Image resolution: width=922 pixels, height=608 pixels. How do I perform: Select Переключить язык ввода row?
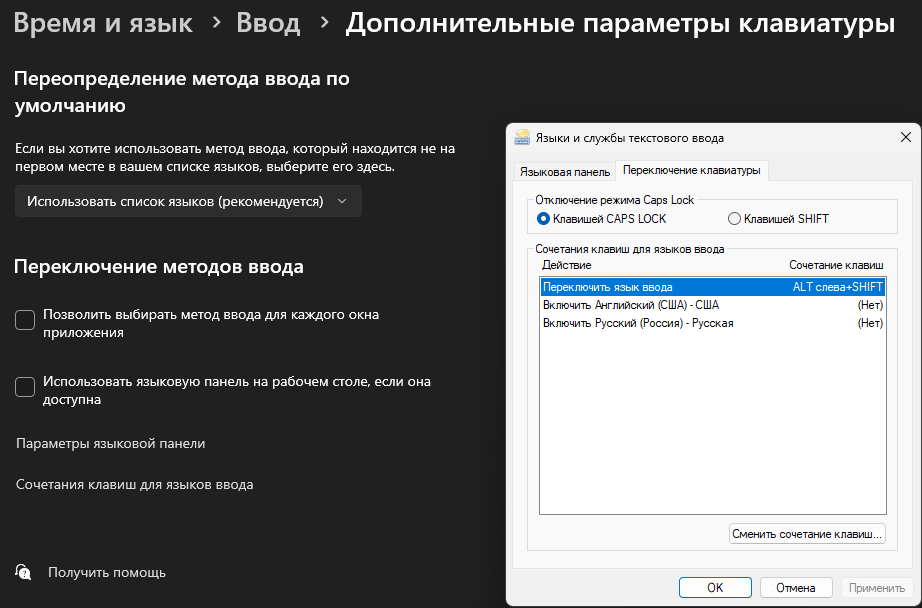[713, 287]
